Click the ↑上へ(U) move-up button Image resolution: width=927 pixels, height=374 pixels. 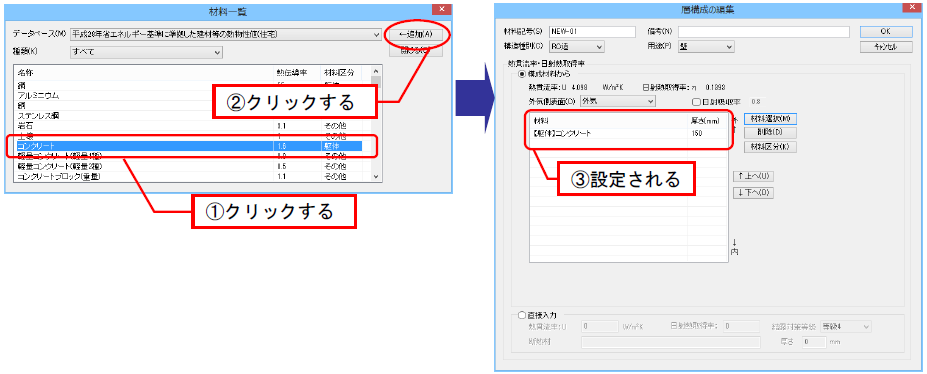[753, 177]
